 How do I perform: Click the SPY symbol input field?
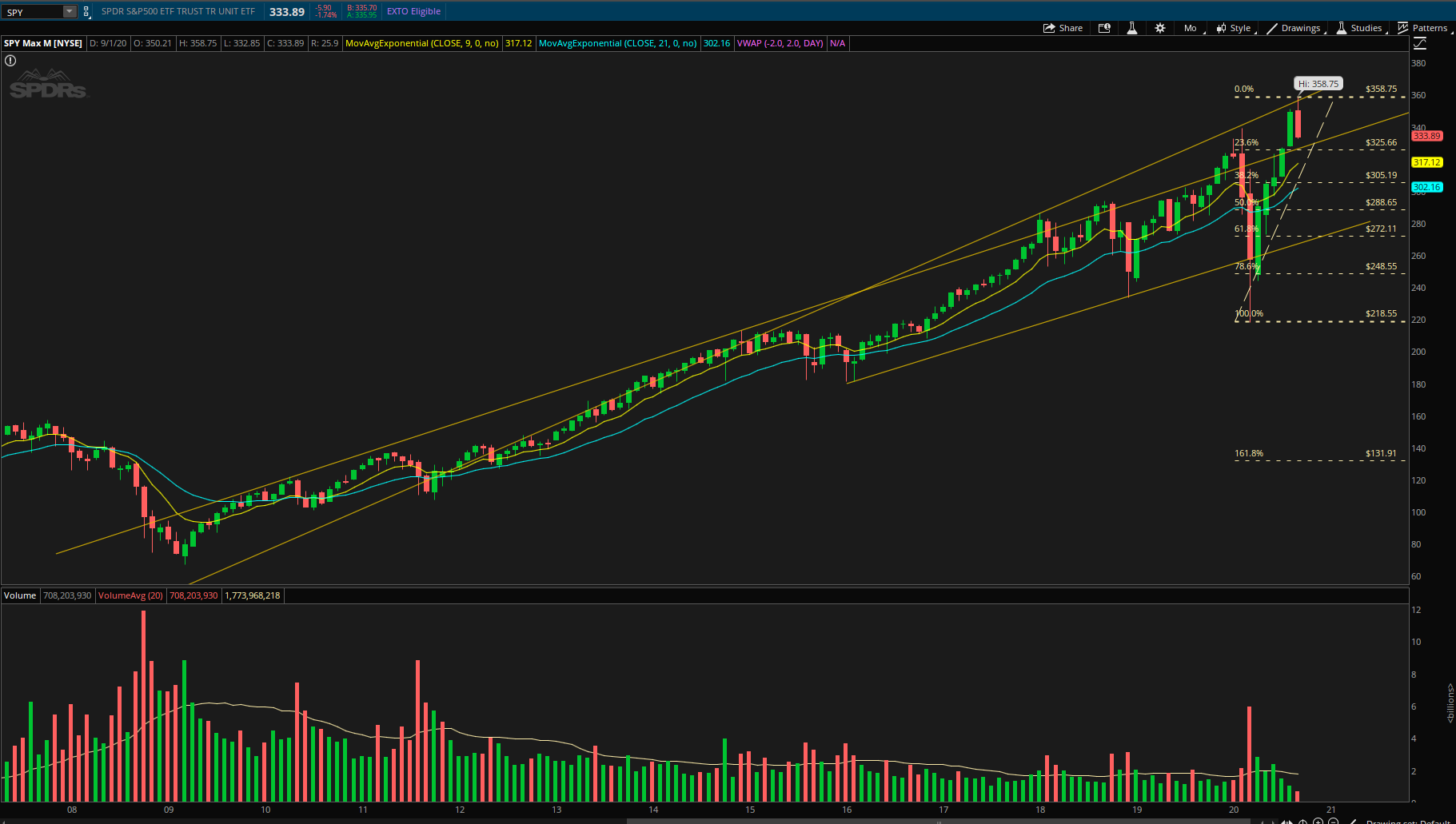tap(33, 12)
